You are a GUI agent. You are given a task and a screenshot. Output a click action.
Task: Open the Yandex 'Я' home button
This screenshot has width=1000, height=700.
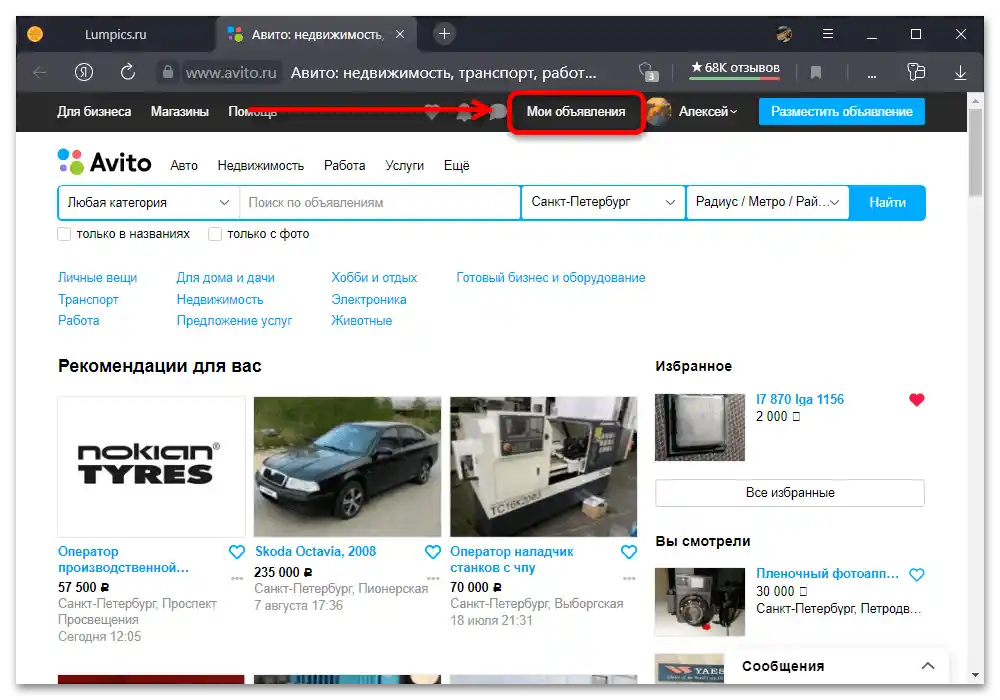tap(84, 73)
